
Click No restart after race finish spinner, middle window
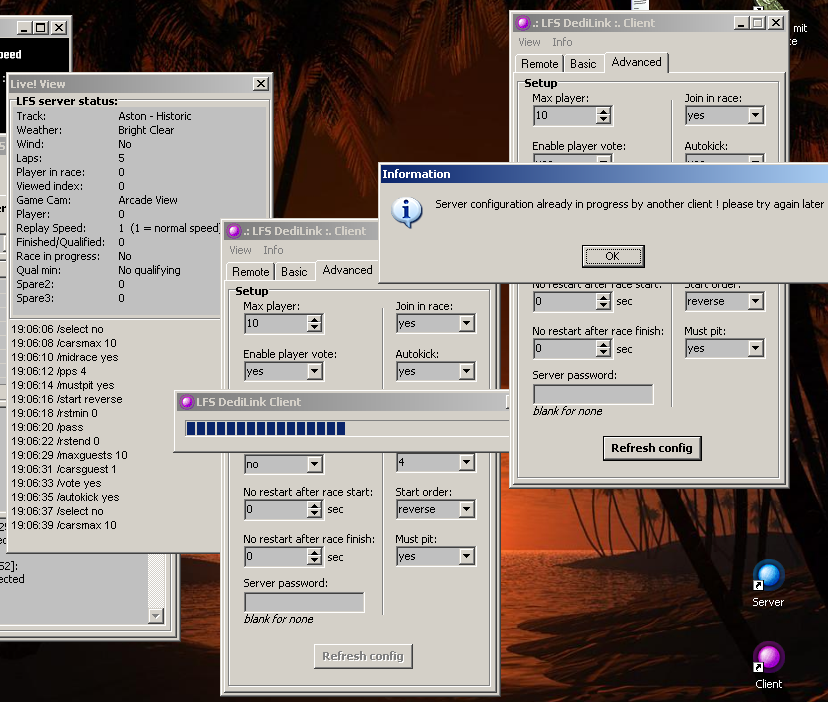click(x=314, y=556)
